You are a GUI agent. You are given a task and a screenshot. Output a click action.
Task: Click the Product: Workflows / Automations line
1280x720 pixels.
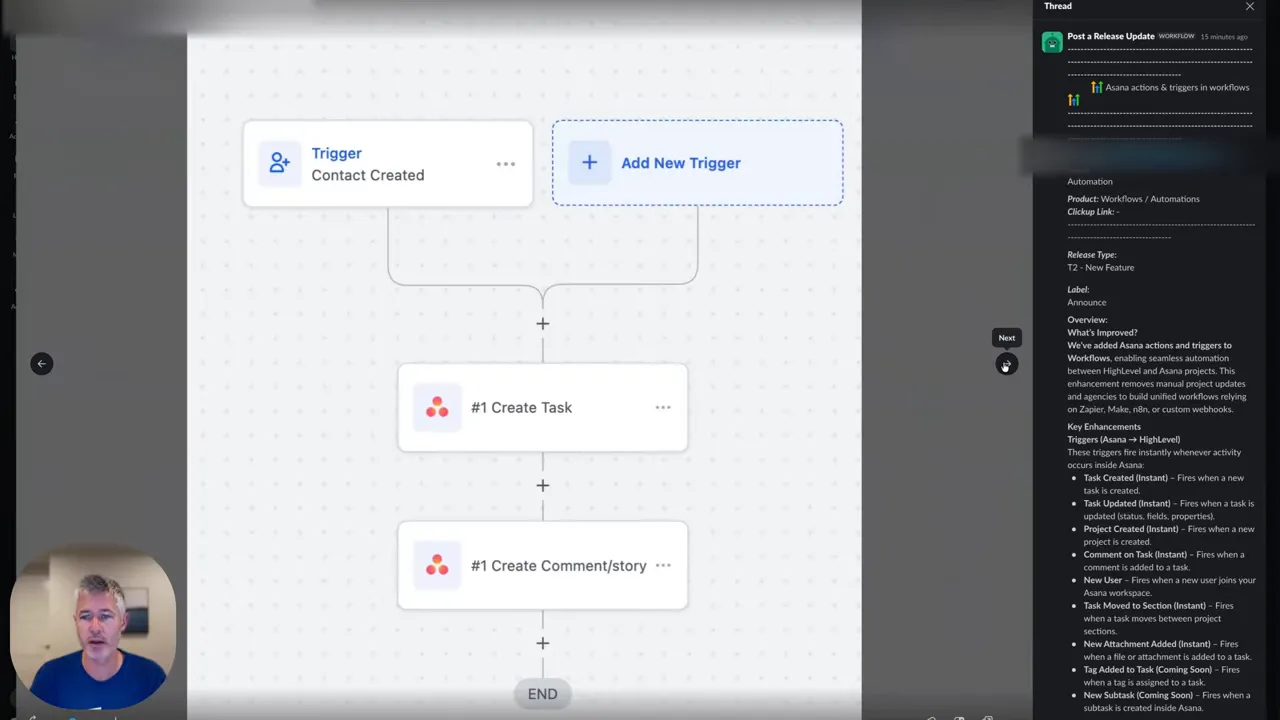pos(1133,199)
